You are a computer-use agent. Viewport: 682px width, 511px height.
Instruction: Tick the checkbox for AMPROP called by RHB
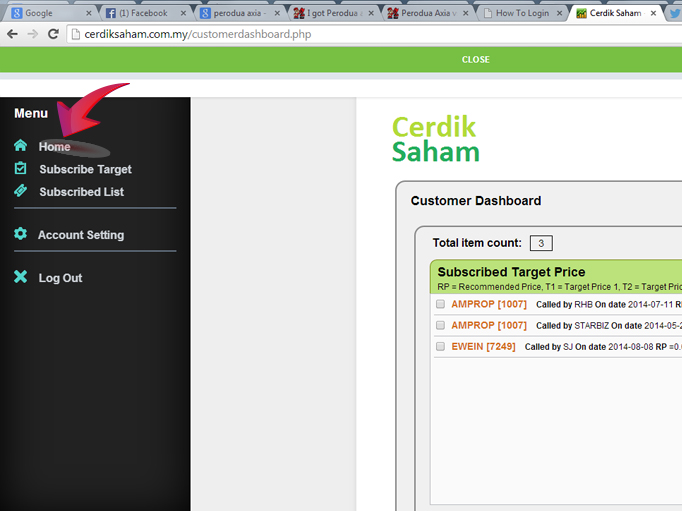440,304
